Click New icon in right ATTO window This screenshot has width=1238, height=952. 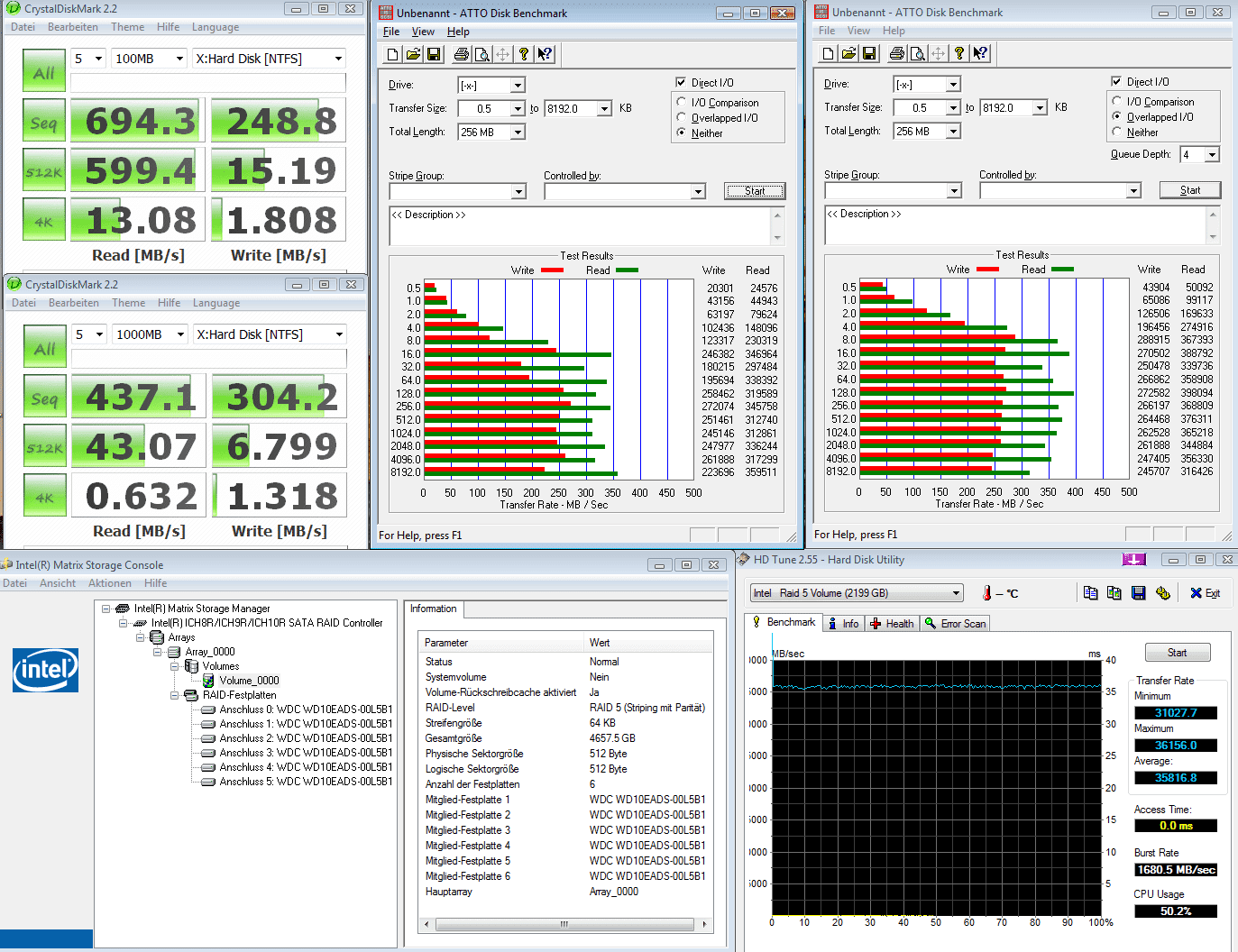click(x=828, y=53)
